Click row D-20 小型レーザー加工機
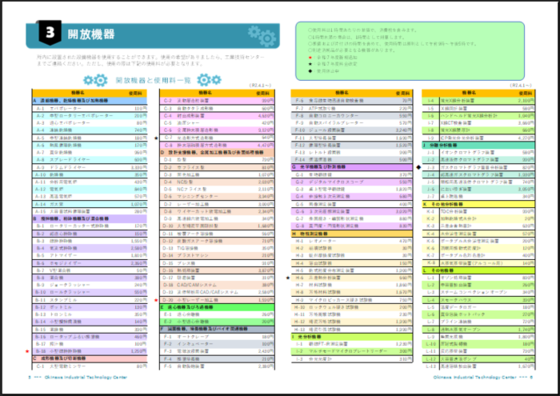Image resolution: width=560 pixels, height=396 pixels. tap(217, 300)
